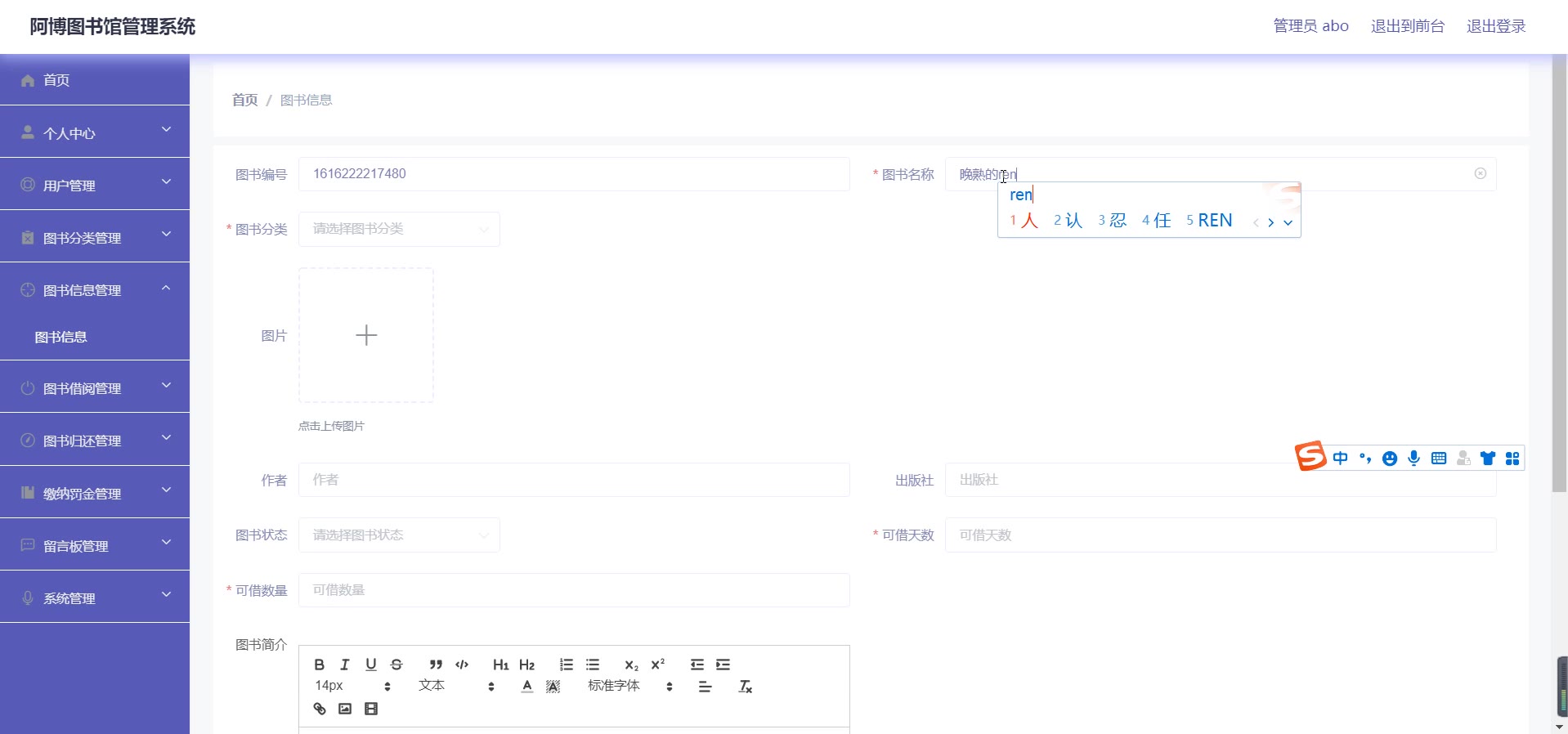Choose IME candidate 5 REN
This screenshot has height=734, width=1568.
pyautogui.click(x=1209, y=221)
